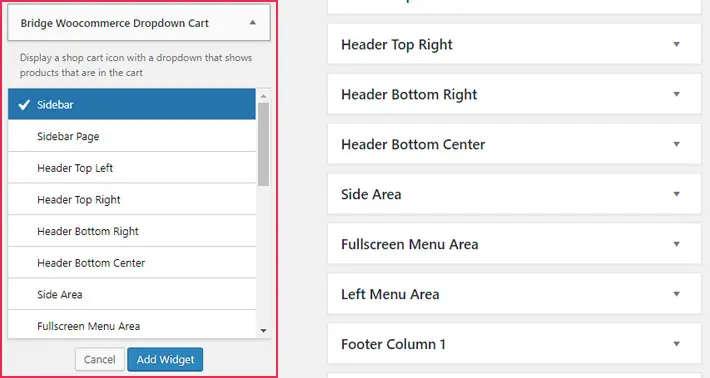Expand the Left Menu Area panel arrow
The width and height of the screenshot is (710, 378).
[x=676, y=294]
